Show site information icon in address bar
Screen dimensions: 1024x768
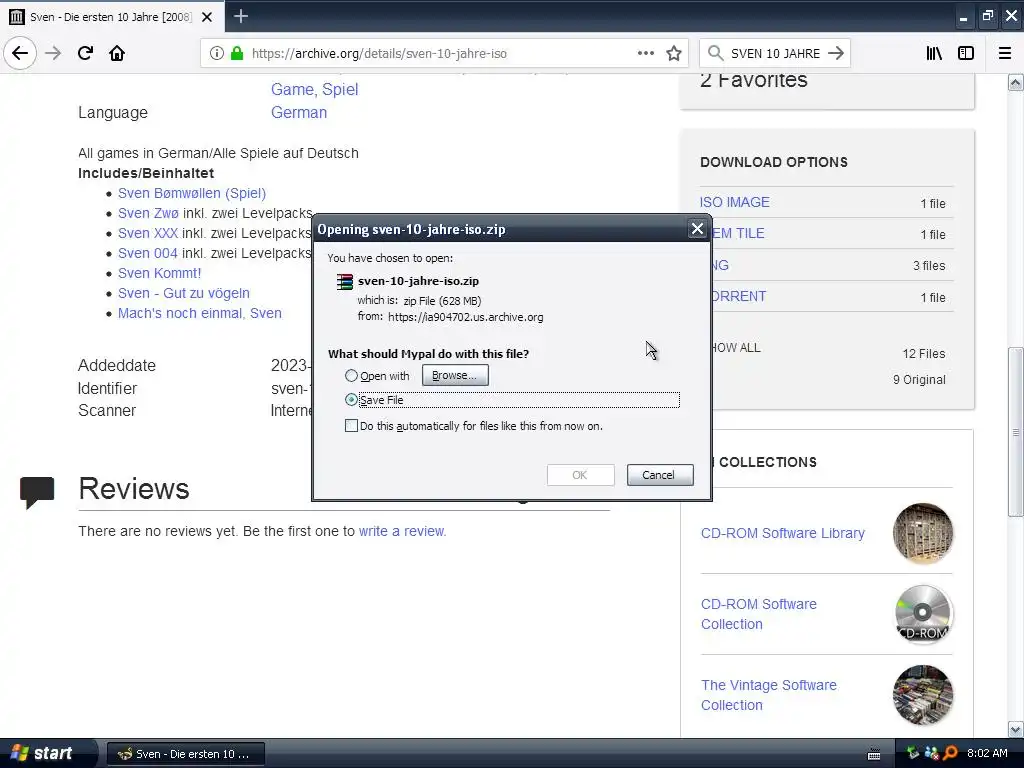point(216,53)
